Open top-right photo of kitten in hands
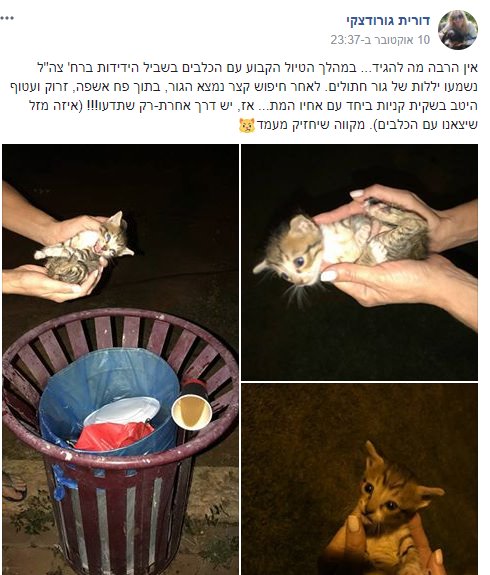 coord(359,262)
